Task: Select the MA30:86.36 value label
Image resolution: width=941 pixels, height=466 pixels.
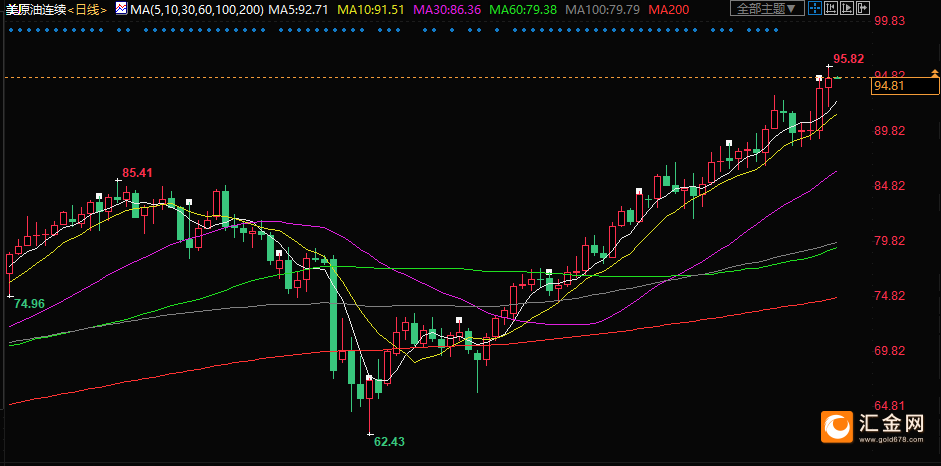Action: (448, 10)
